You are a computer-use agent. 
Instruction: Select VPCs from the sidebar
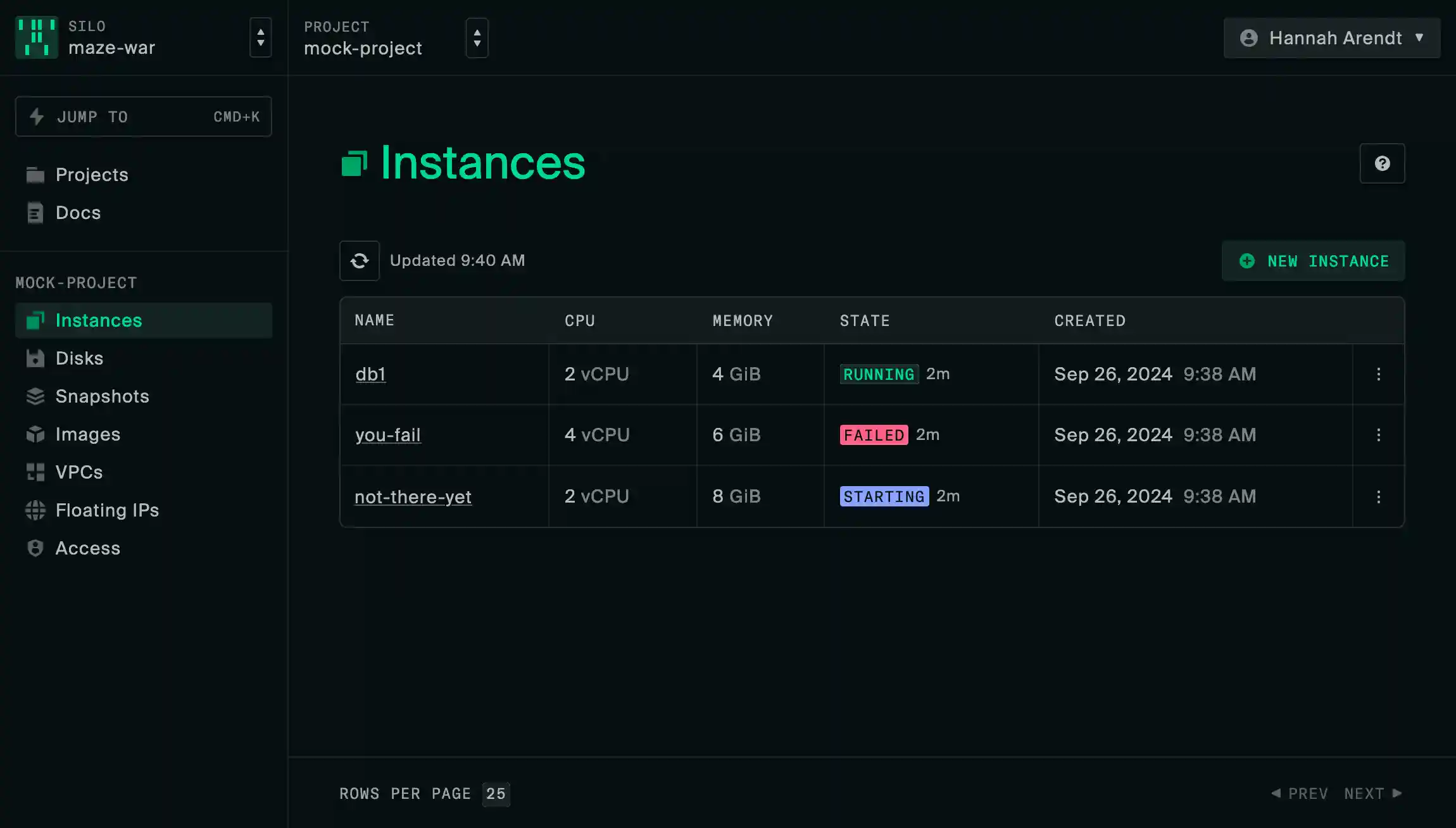[35, 472]
